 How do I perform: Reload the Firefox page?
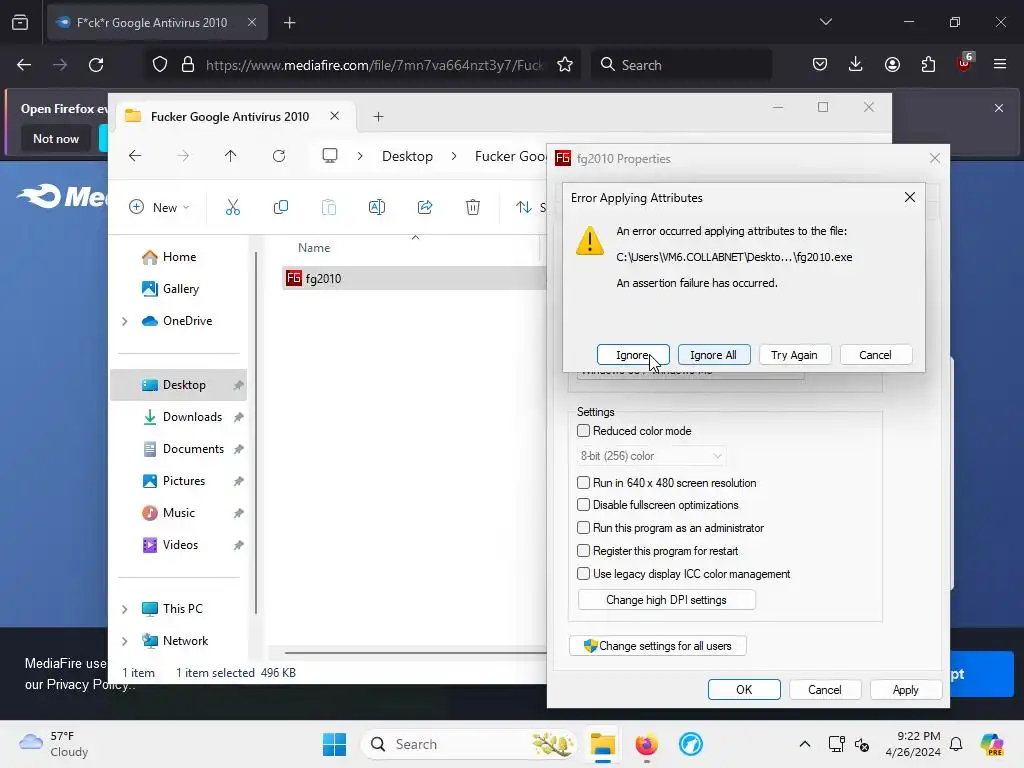coord(96,65)
